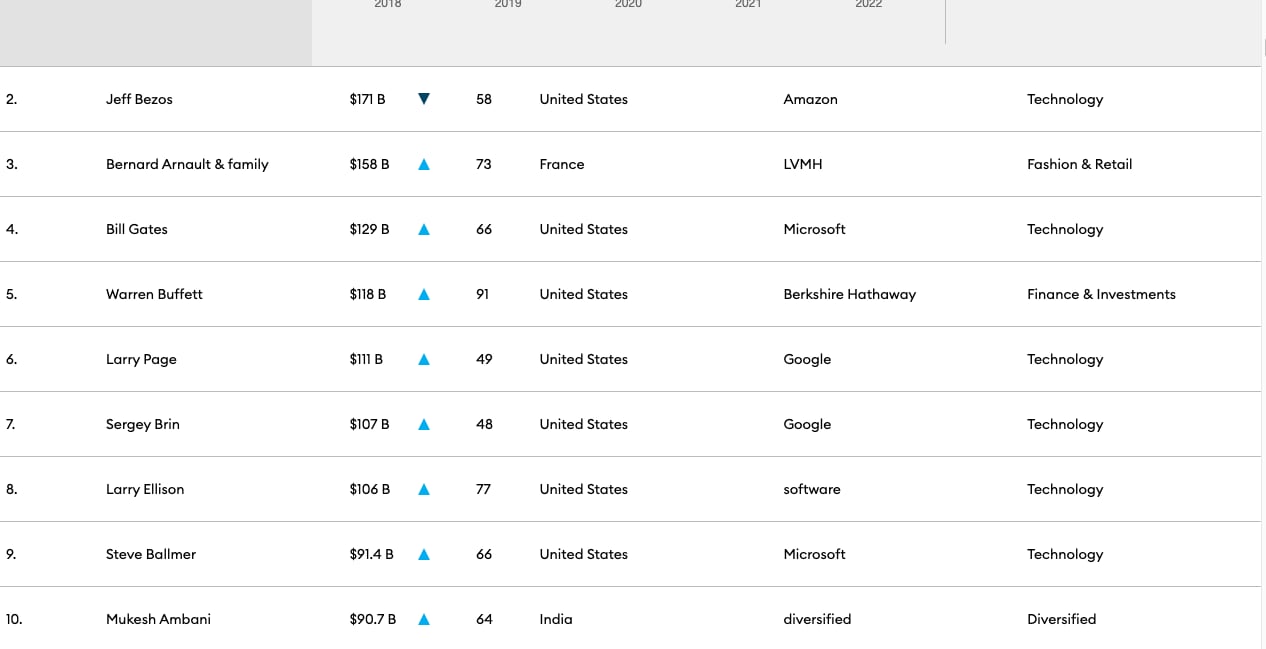1266x649 pixels.
Task: Click the up triangle in Larry Page's row
Action: (x=424, y=359)
